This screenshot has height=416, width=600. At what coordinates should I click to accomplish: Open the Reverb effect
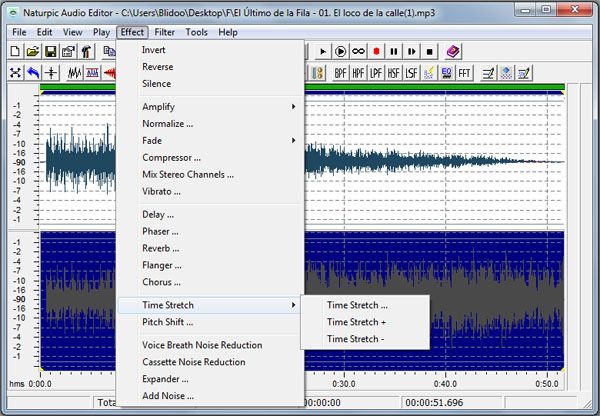(210, 248)
